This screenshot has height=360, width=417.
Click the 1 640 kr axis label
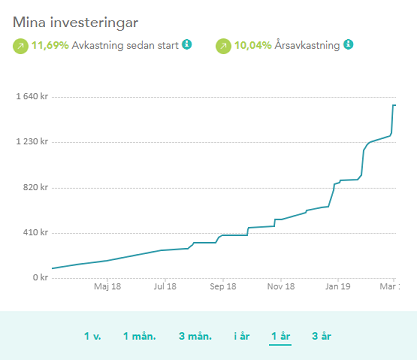(32, 96)
